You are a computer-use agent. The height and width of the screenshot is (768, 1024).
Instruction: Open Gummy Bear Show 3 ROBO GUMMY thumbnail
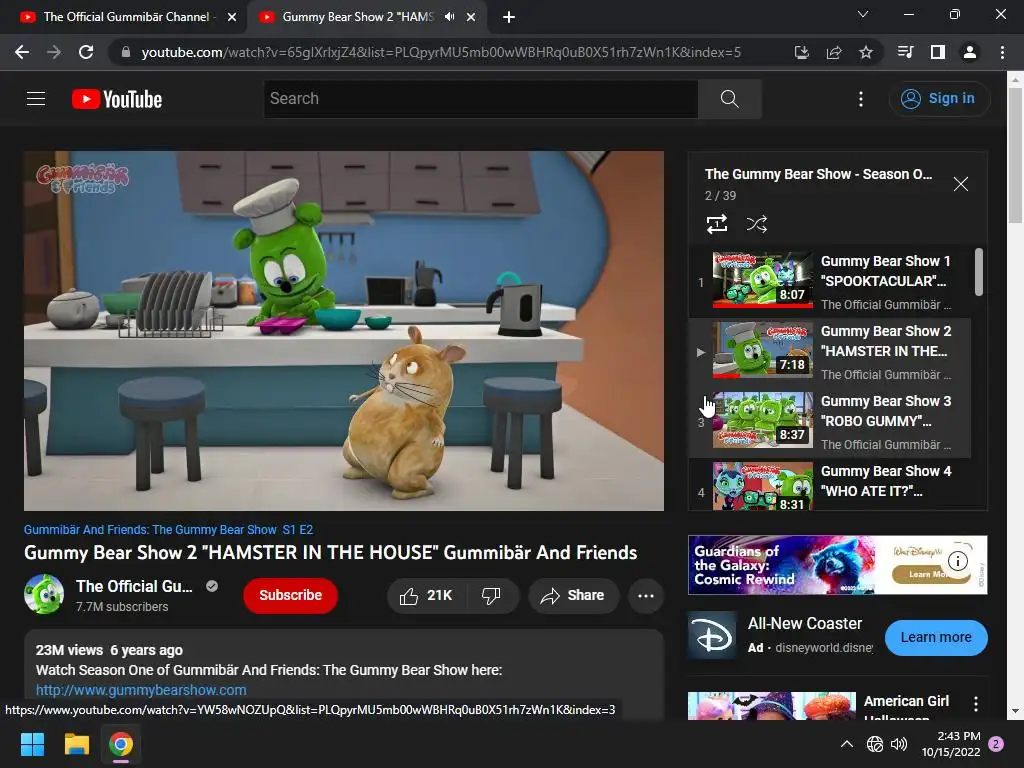pyautogui.click(x=762, y=420)
